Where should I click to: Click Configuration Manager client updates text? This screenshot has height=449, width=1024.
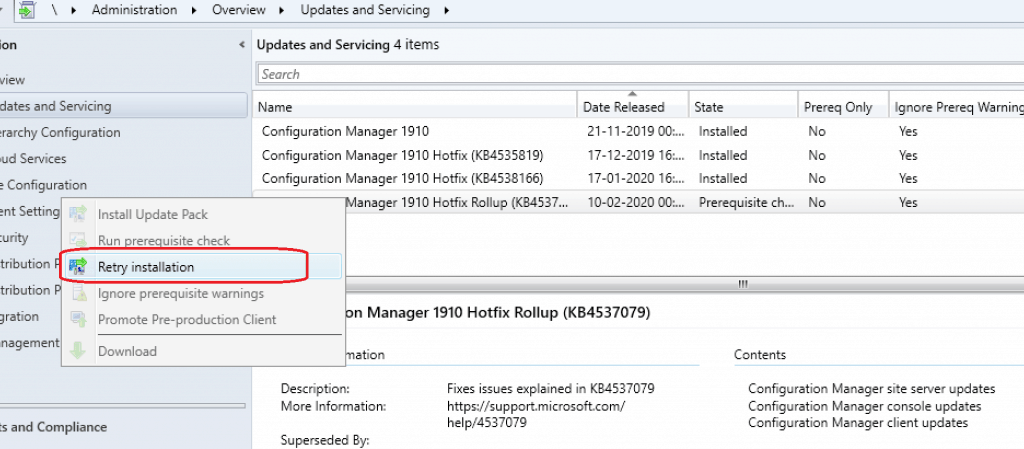tap(857, 423)
